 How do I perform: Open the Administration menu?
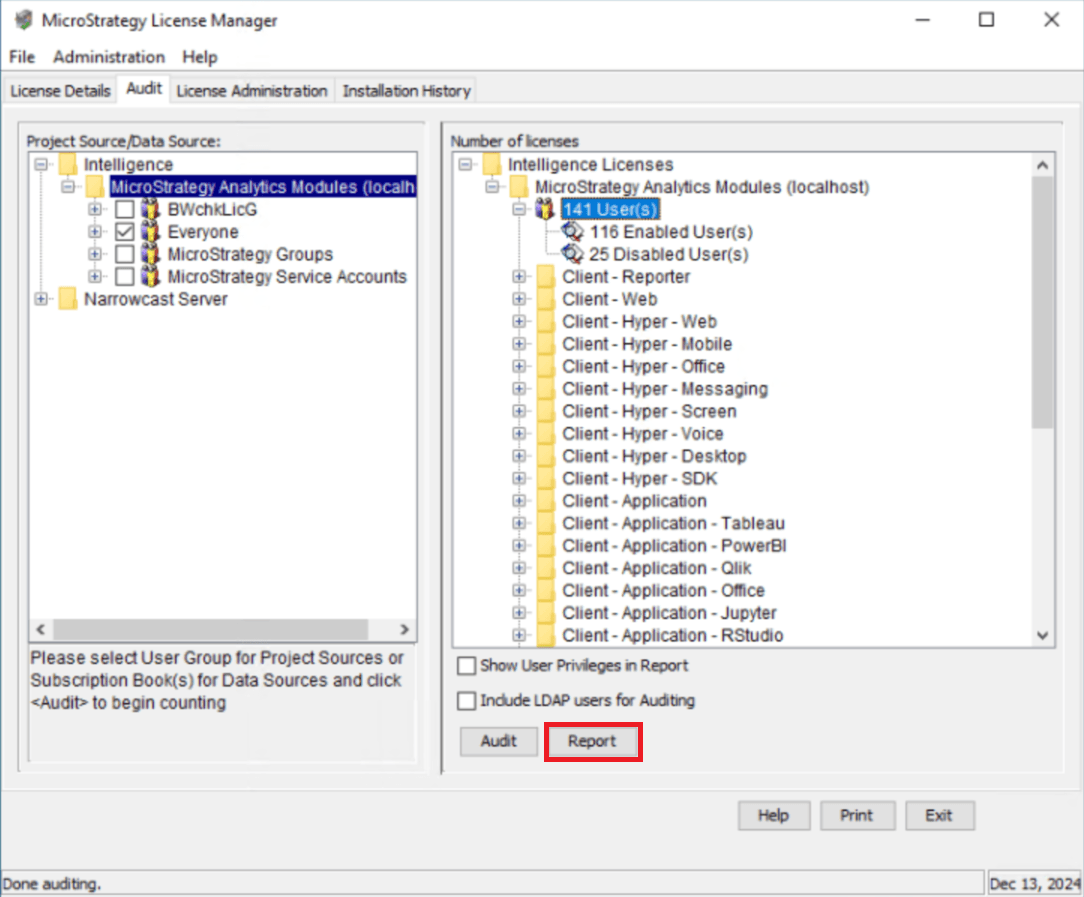[109, 57]
